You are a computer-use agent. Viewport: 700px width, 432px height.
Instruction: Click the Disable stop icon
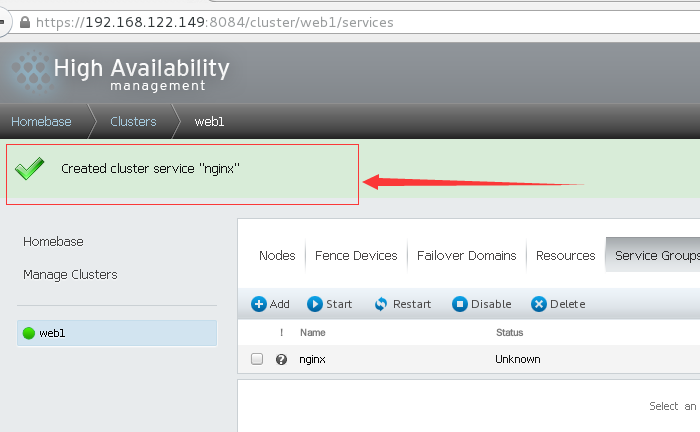point(459,304)
